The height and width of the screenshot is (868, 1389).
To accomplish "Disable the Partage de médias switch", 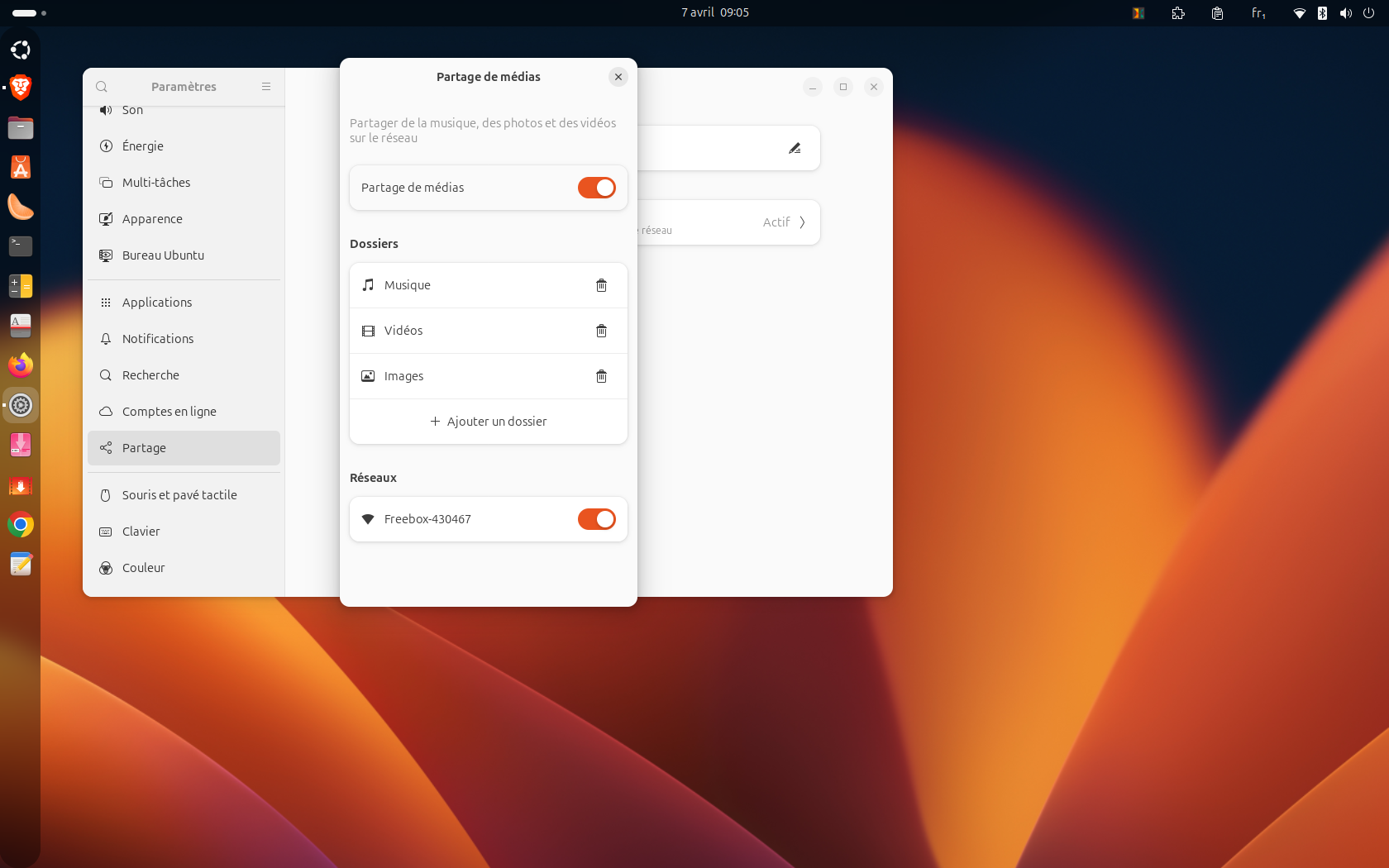I will pos(596,188).
